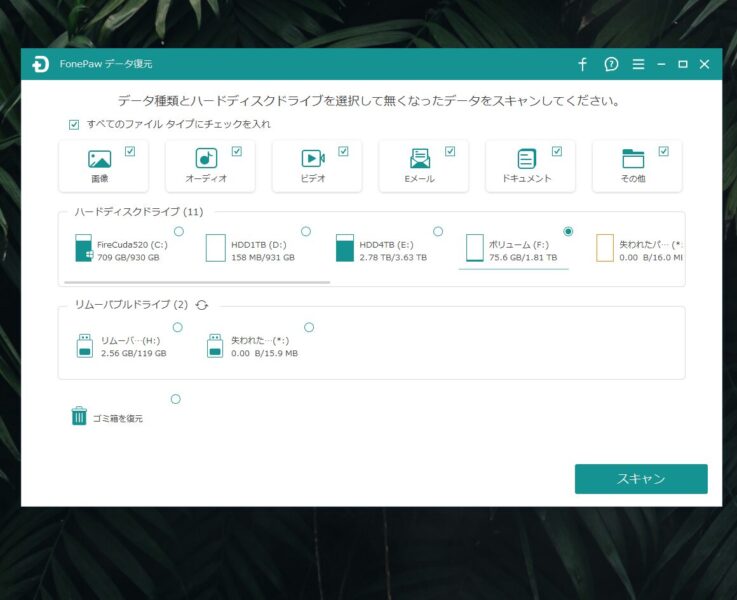
Task: Click the リムーバブルドライブ (2) heading
Action: pyautogui.click(x=132, y=305)
